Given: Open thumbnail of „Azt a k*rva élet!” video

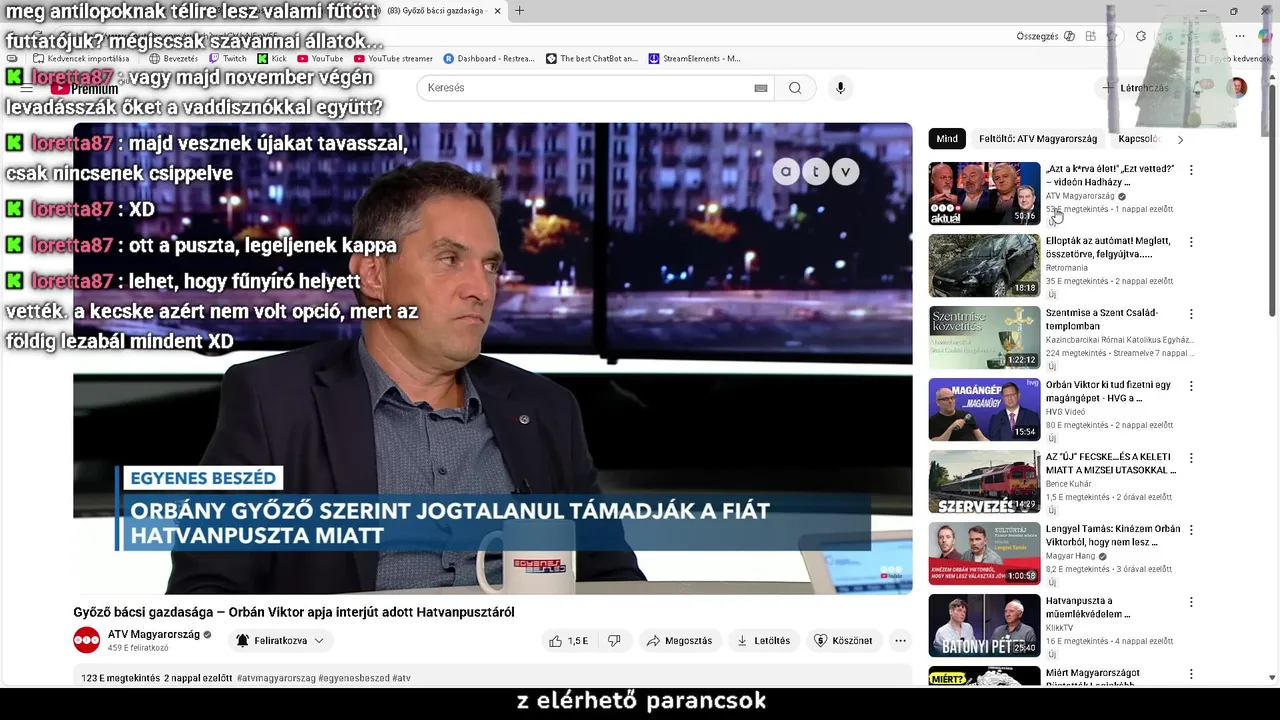Looking at the screenshot, I should (x=984, y=194).
